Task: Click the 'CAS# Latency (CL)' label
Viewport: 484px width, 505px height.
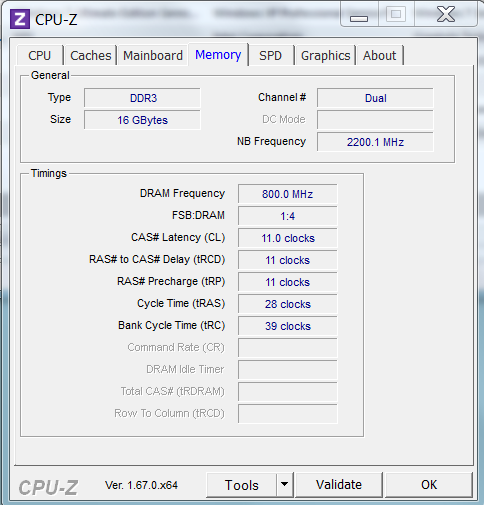Action: point(178,237)
